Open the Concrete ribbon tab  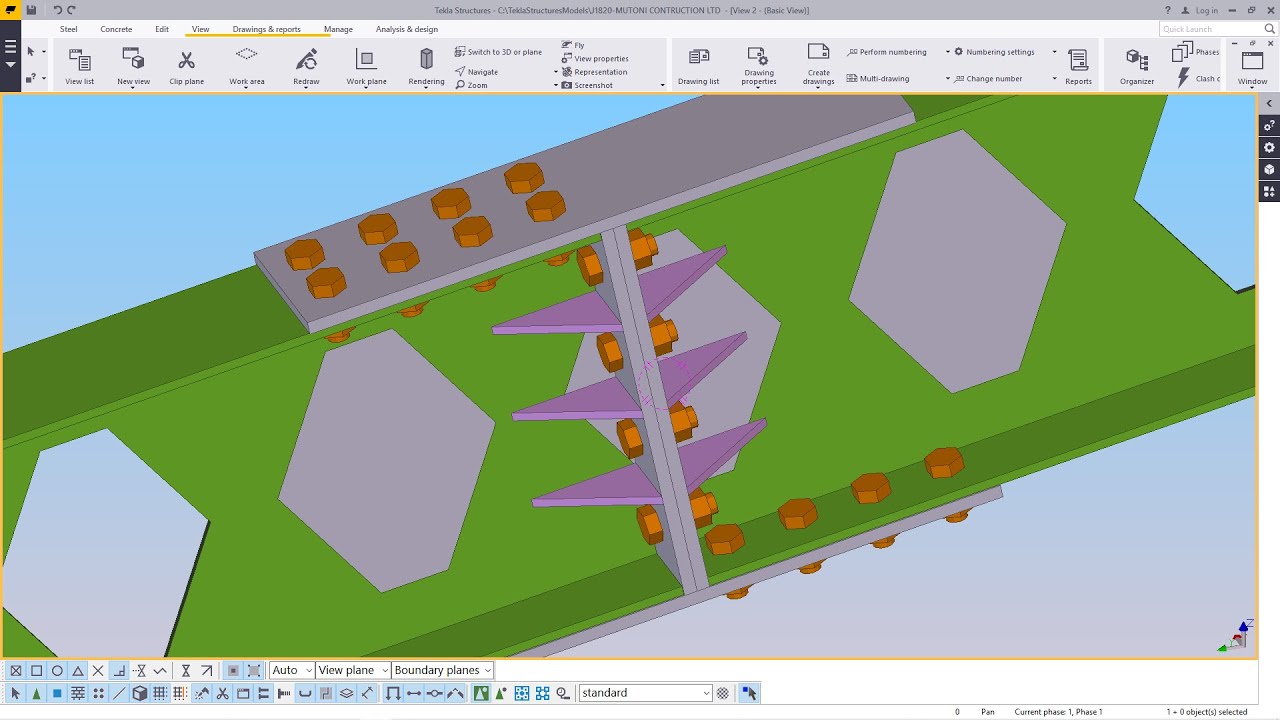116,29
